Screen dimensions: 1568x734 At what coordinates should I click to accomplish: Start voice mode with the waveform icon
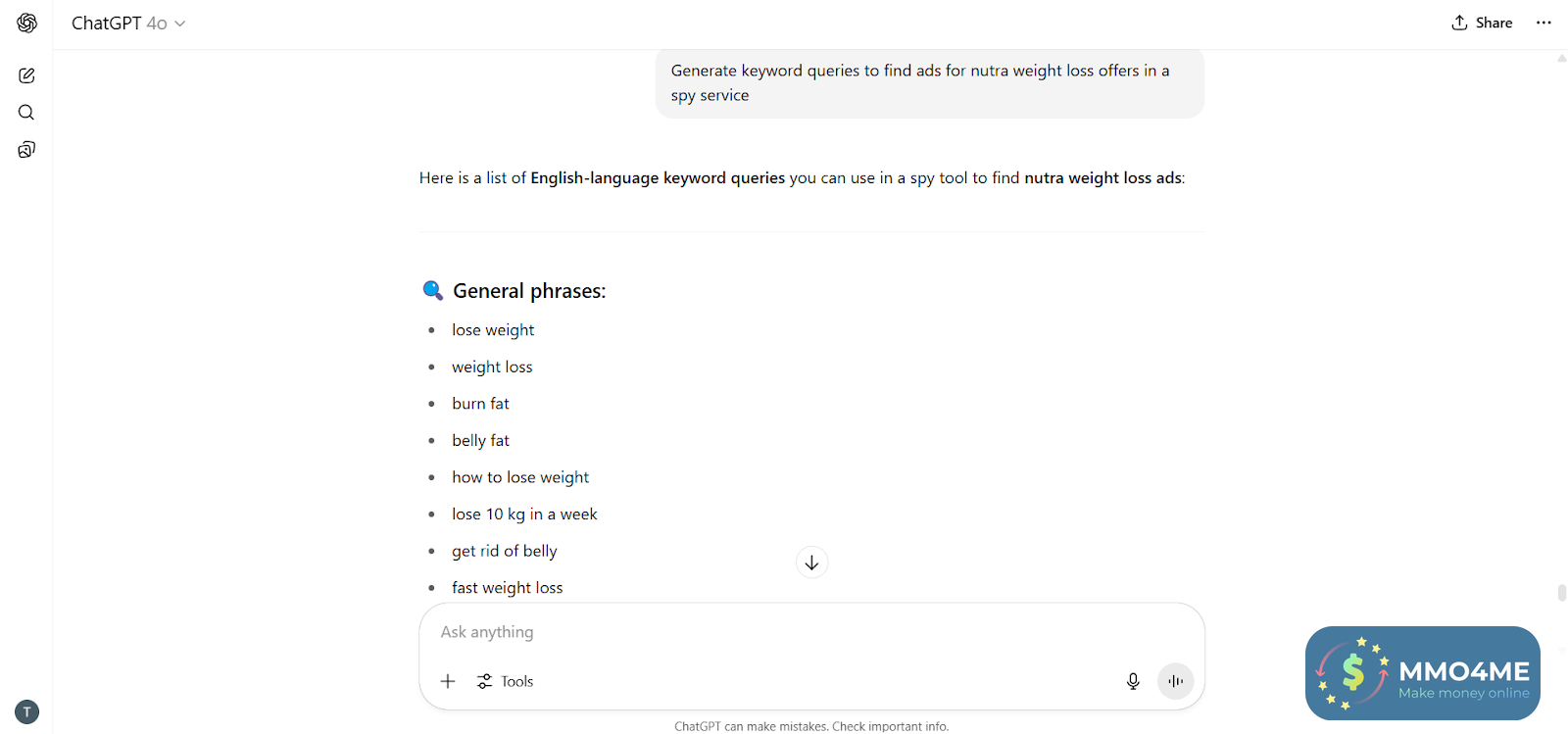pos(1175,681)
